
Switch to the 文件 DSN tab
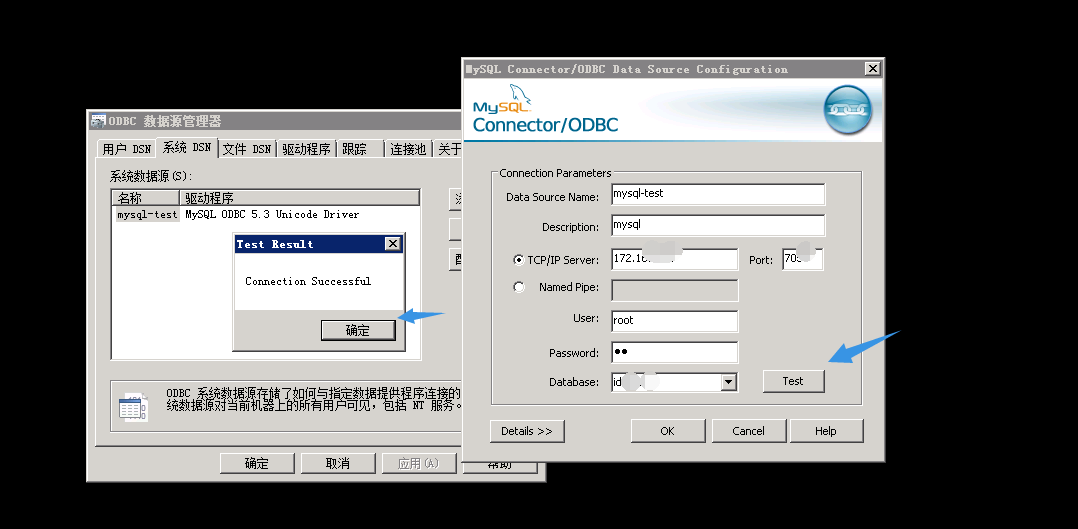click(247, 149)
